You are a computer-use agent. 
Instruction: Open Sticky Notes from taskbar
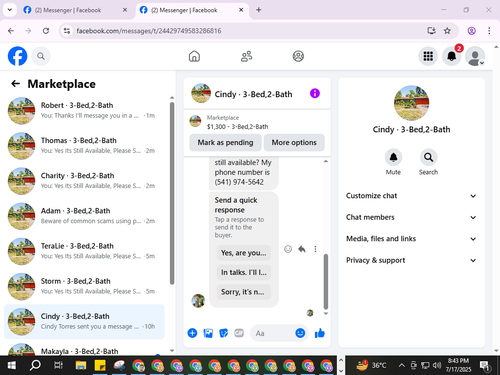tap(100, 365)
